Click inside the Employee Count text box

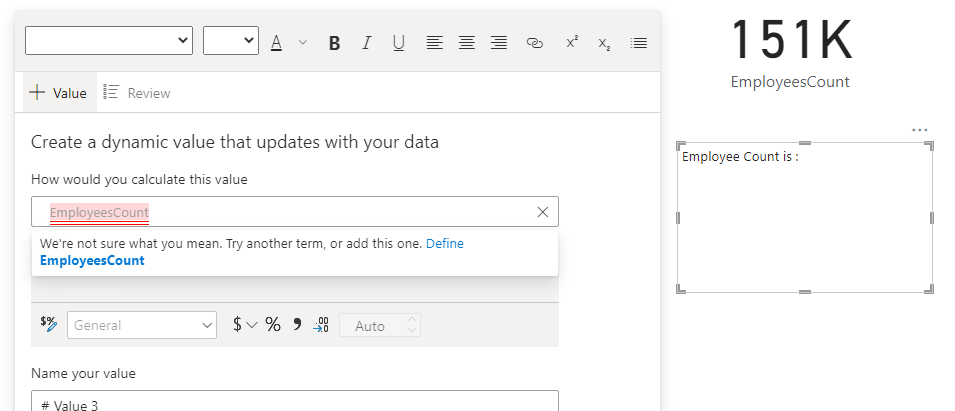805,217
